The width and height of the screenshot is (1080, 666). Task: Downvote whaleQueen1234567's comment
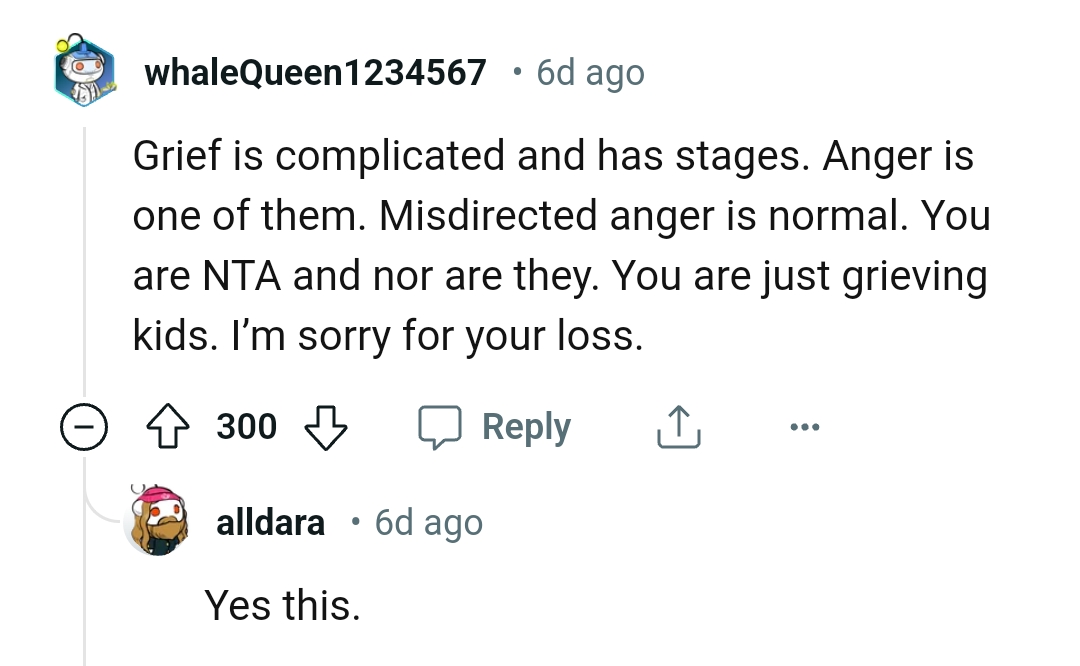pyautogui.click(x=323, y=427)
